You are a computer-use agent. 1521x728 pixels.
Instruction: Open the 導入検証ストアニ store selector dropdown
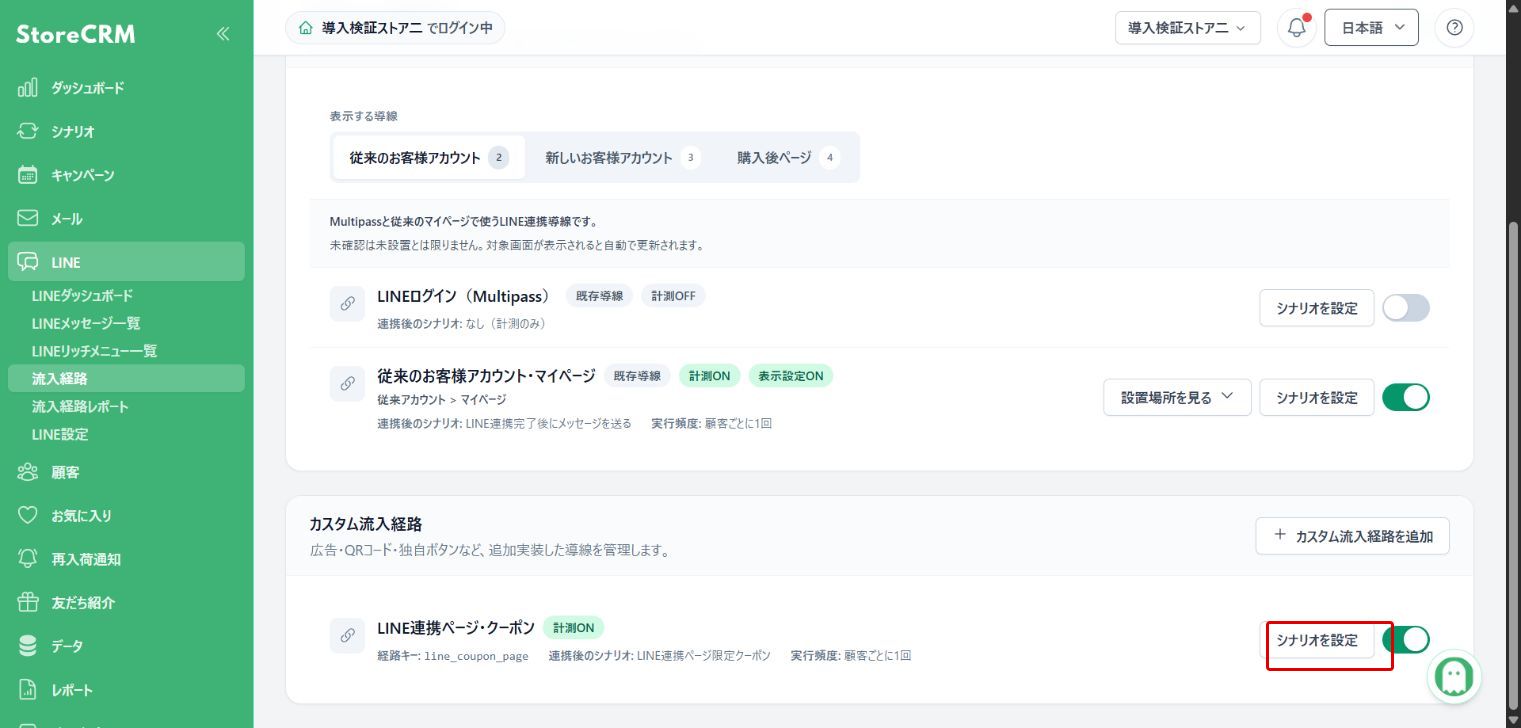pos(1188,28)
